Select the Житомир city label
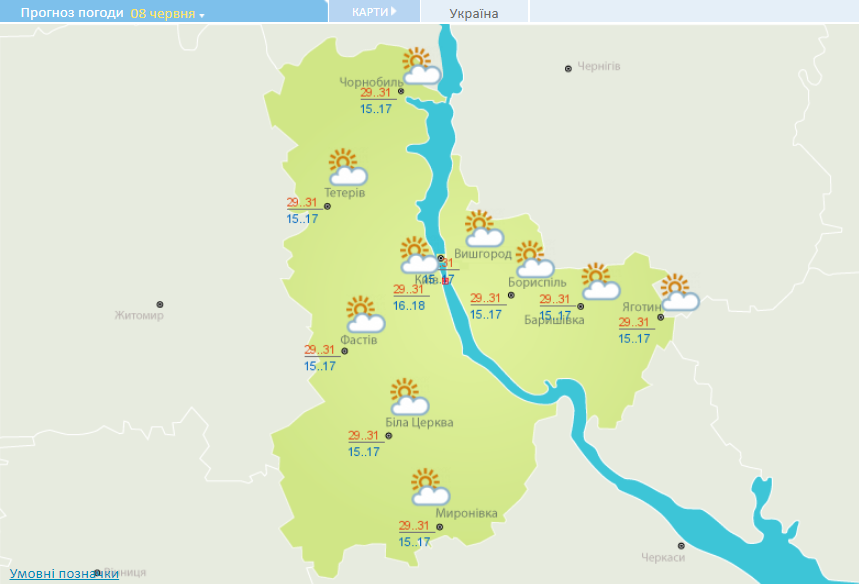859x584 pixels. (x=139, y=316)
